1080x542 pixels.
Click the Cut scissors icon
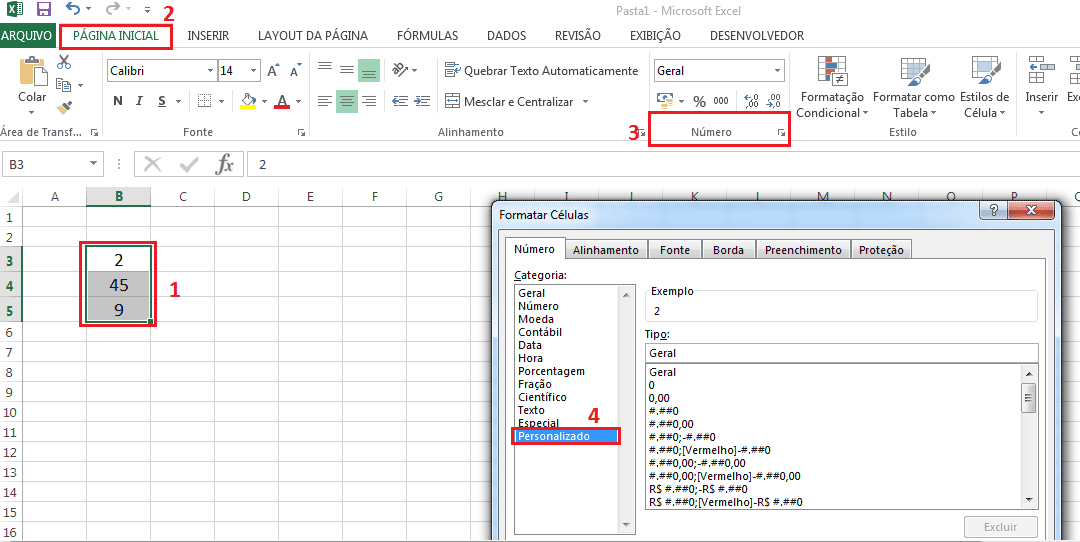click(x=65, y=62)
